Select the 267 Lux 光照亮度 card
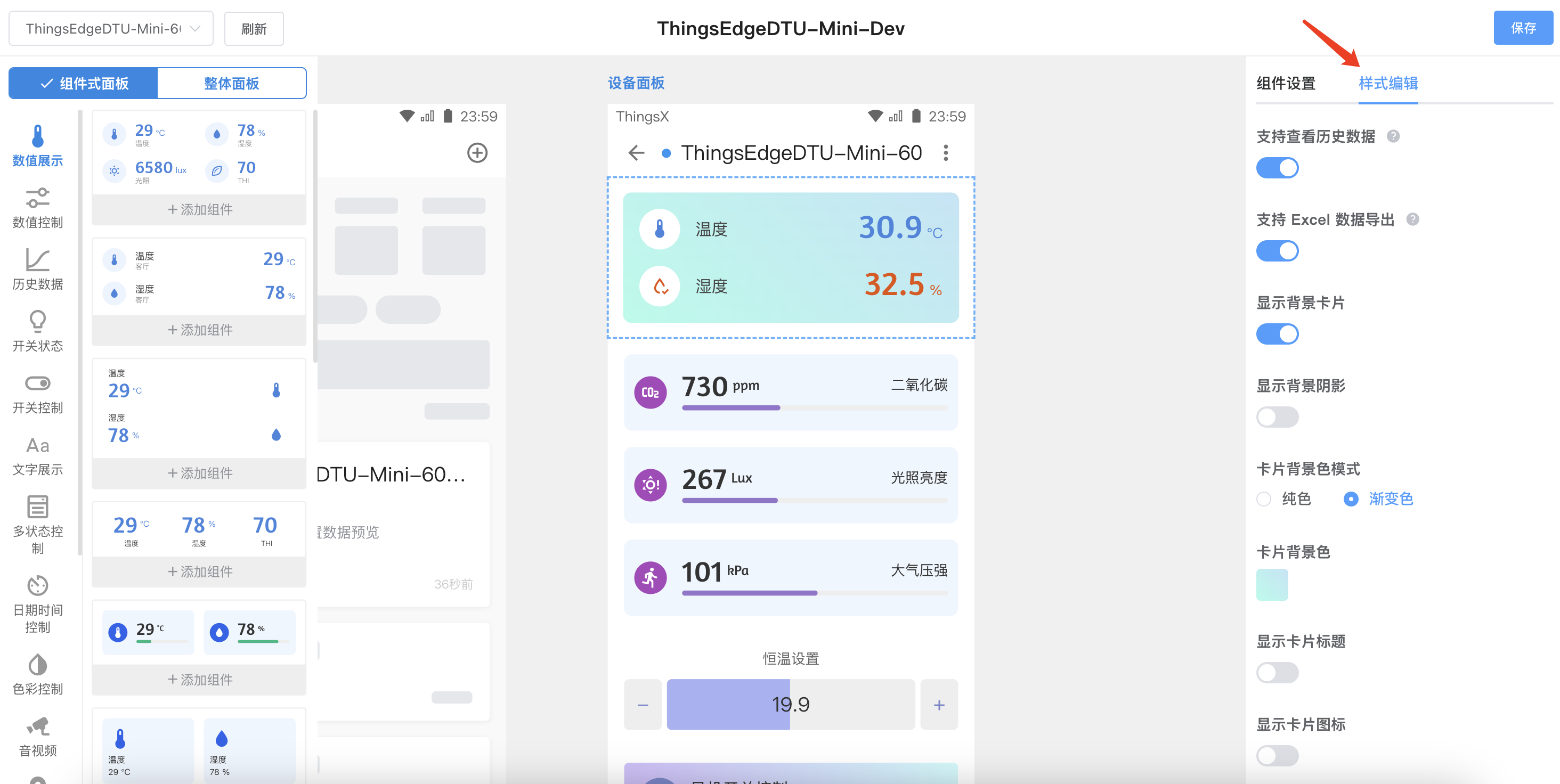This screenshot has width=1560, height=784. point(790,485)
